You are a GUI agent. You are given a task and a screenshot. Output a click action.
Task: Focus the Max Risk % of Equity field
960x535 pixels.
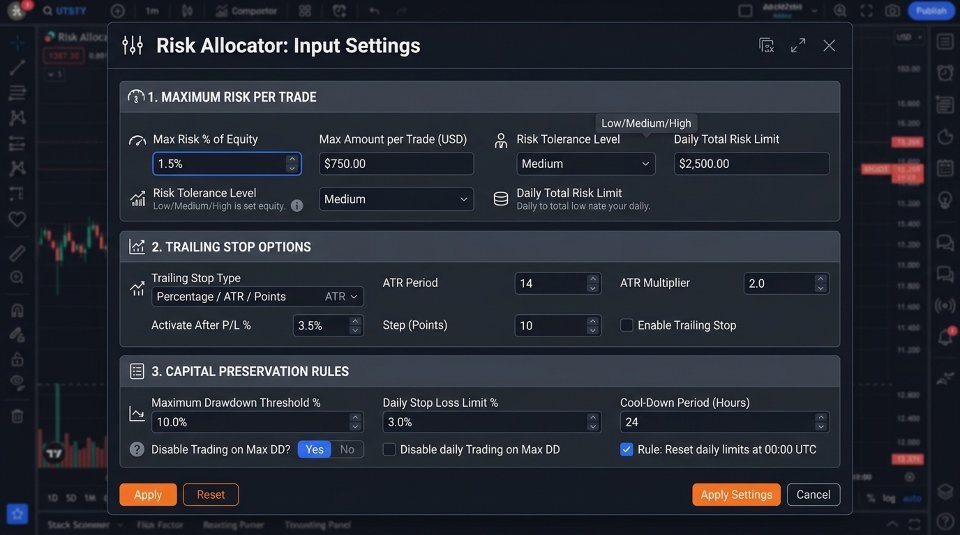(x=227, y=163)
